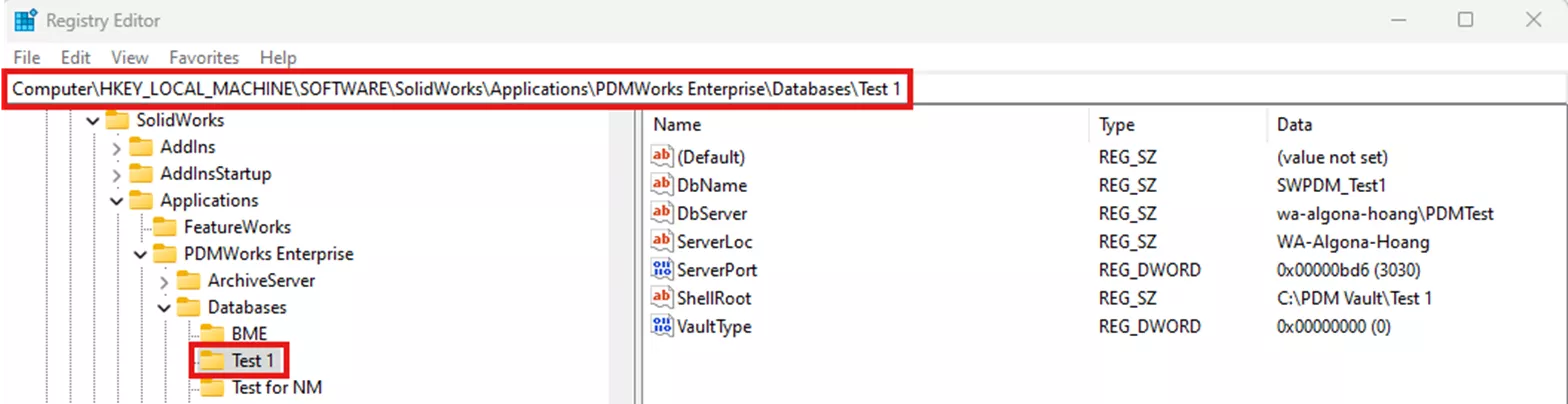This screenshot has height=404, width=1568.
Task: Click REG_DWORD type in ServerPort row
Action: pyautogui.click(x=1149, y=269)
